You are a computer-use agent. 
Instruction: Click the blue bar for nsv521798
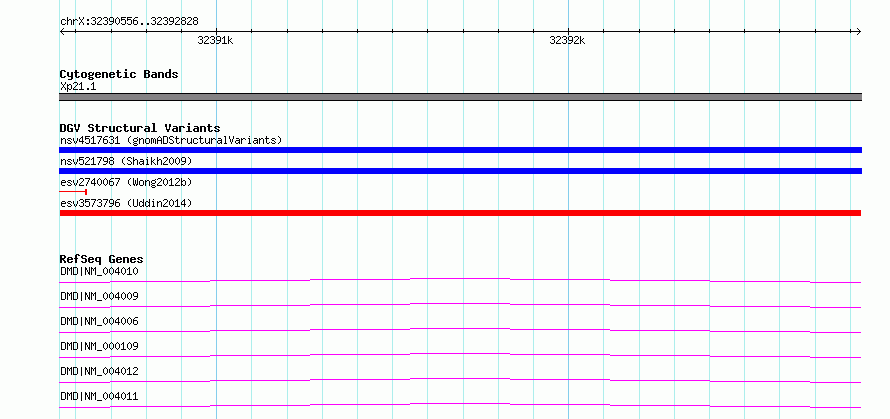click(460, 171)
